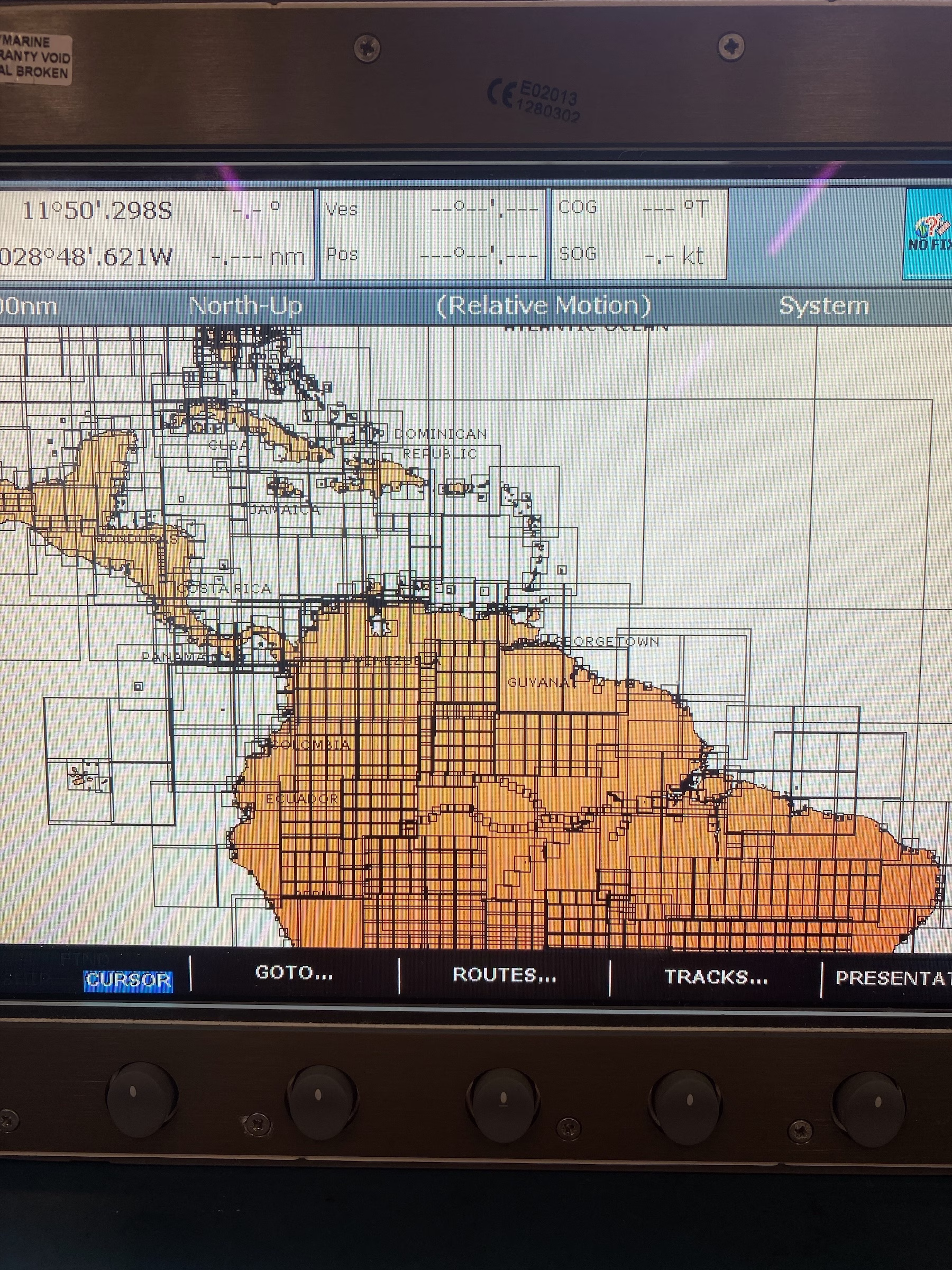Open the ROUTES... softkey menu

[504, 975]
